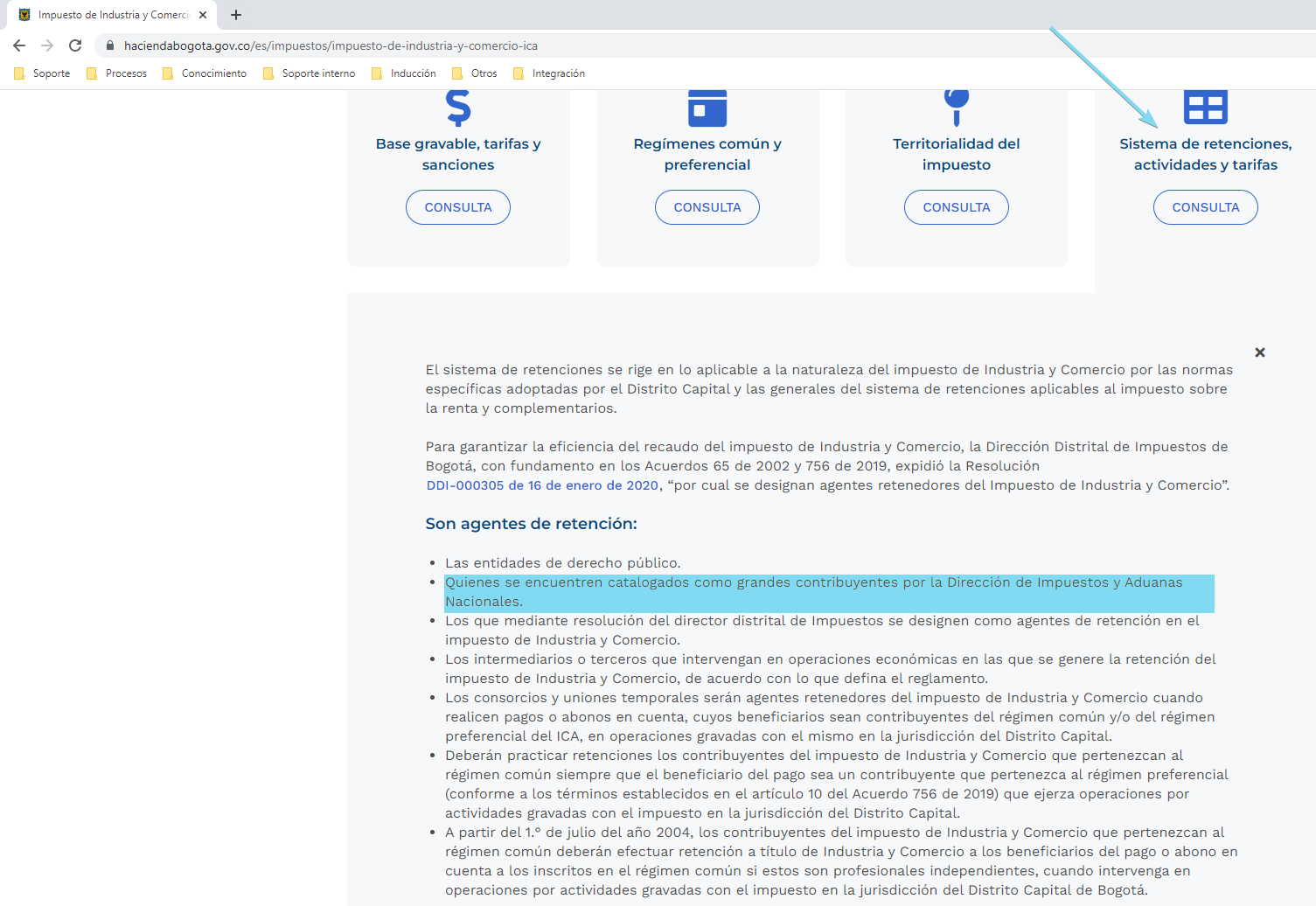Screen dimensions: 1316x906
Task: Click the padlock site security icon
Action: click(109, 45)
